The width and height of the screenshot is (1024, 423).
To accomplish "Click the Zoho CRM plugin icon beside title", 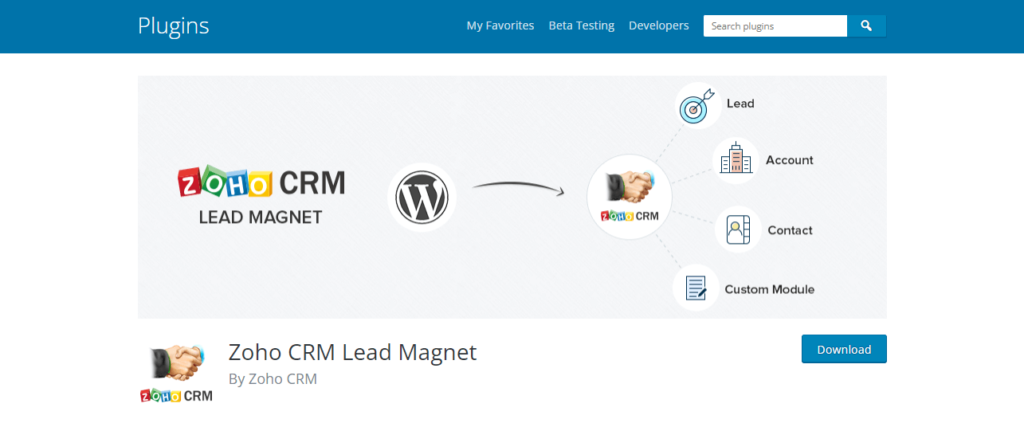I will (176, 372).
